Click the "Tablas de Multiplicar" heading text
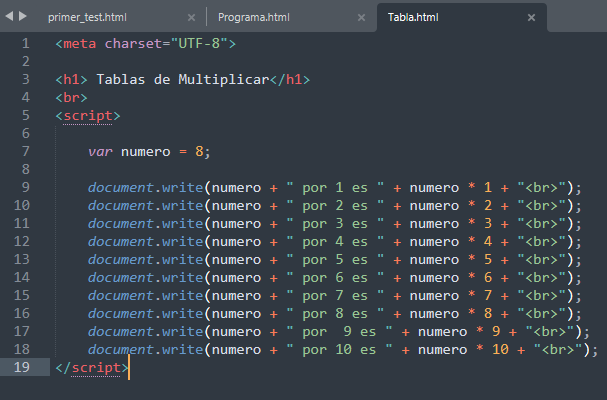 pyautogui.click(x=182, y=79)
